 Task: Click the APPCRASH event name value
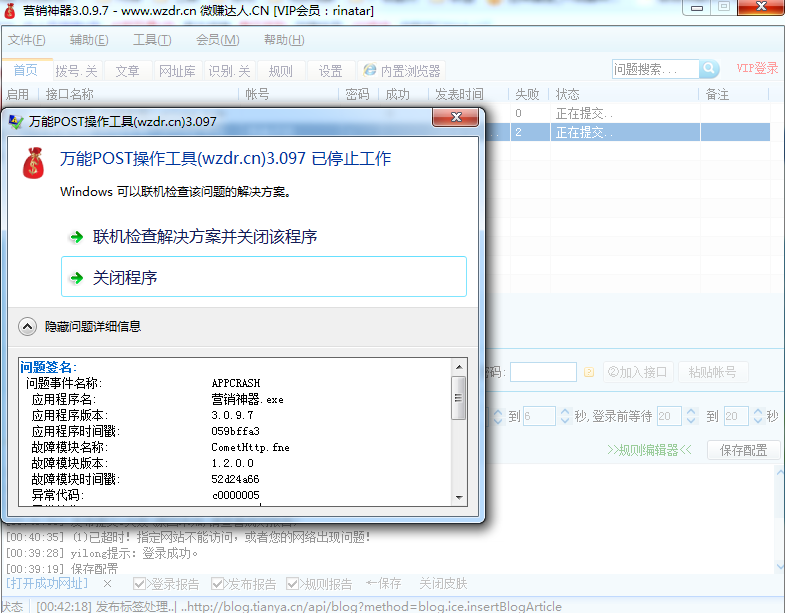coord(235,383)
